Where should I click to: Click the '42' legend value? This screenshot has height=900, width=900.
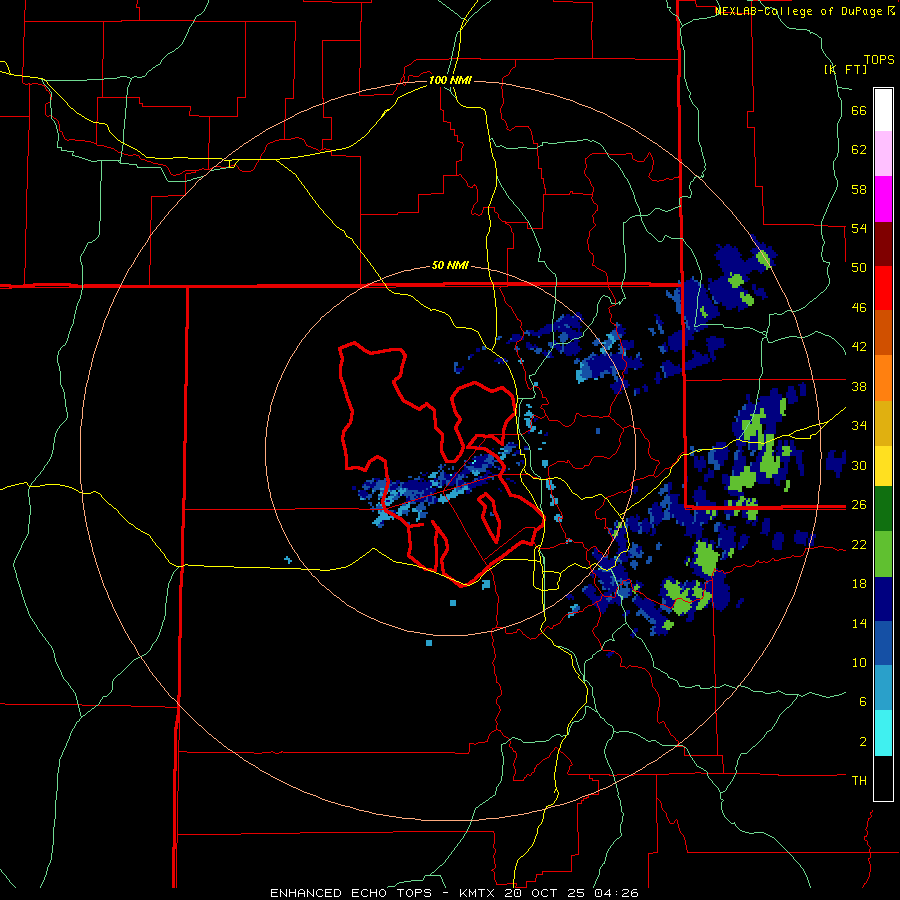click(859, 347)
